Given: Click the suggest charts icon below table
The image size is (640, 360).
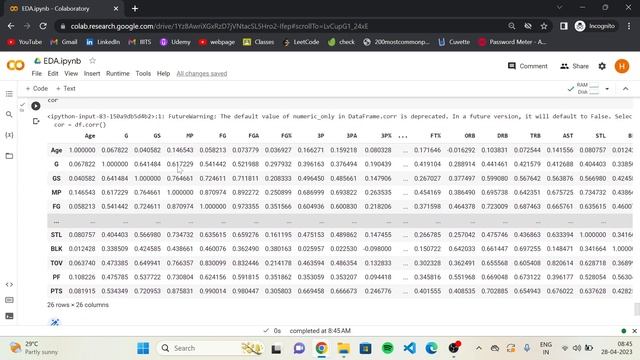Looking at the screenshot, I should (55, 322).
